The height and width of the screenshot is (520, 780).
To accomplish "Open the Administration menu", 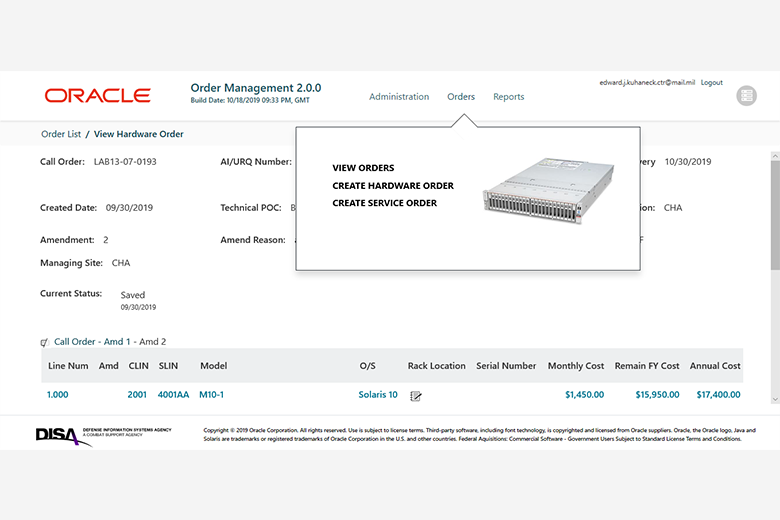I will point(399,97).
